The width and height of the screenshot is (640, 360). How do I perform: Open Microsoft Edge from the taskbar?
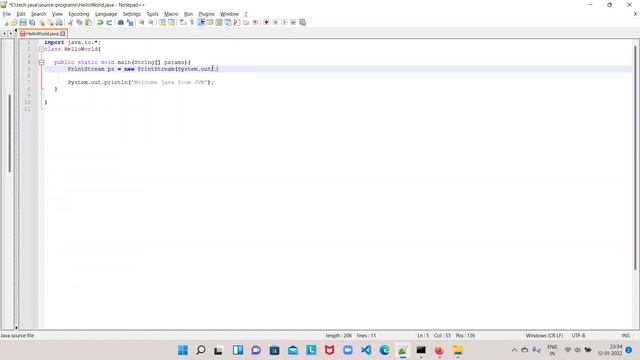(384, 350)
